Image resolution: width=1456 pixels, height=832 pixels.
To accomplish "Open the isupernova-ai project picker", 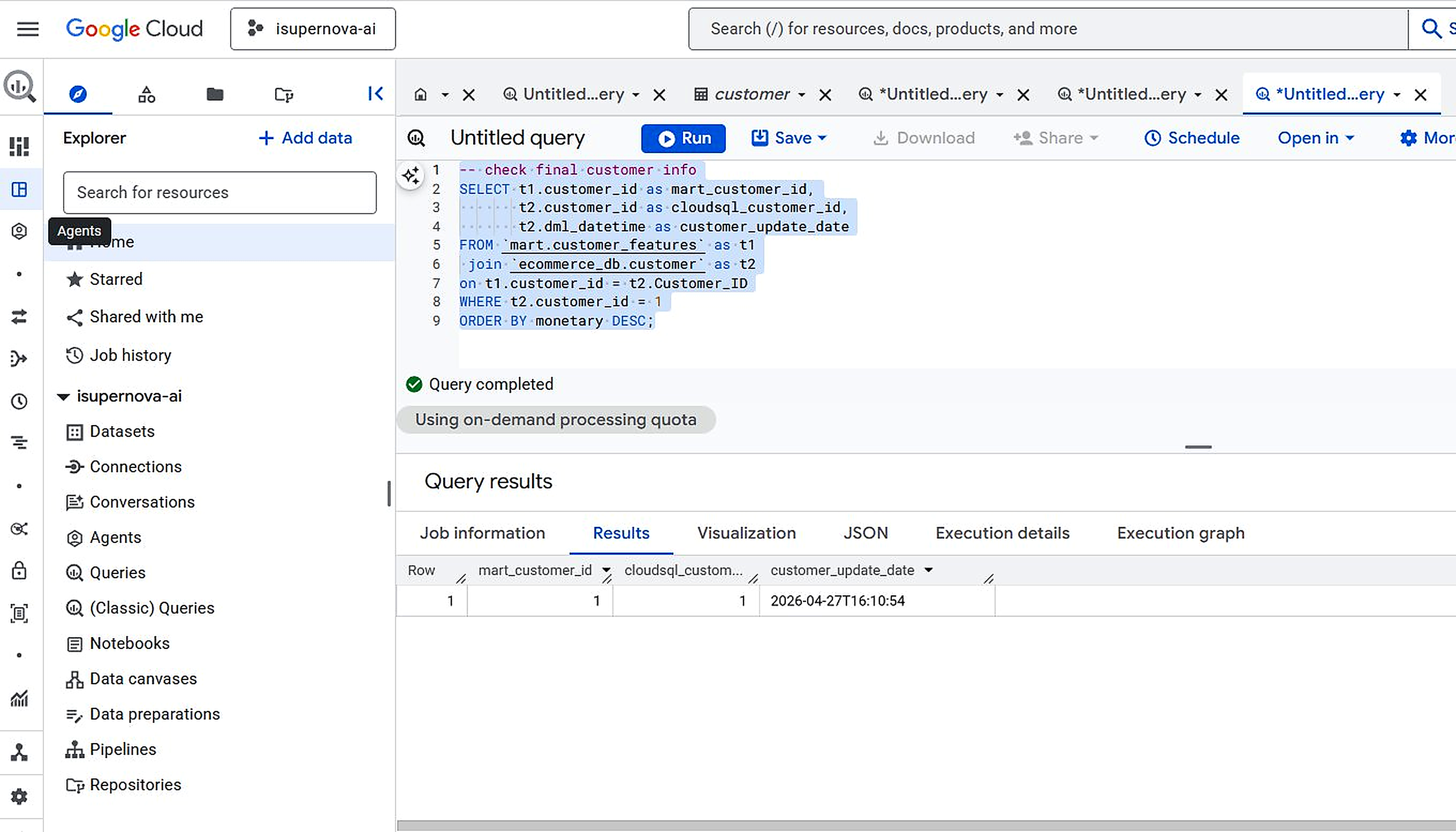I will coord(313,28).
